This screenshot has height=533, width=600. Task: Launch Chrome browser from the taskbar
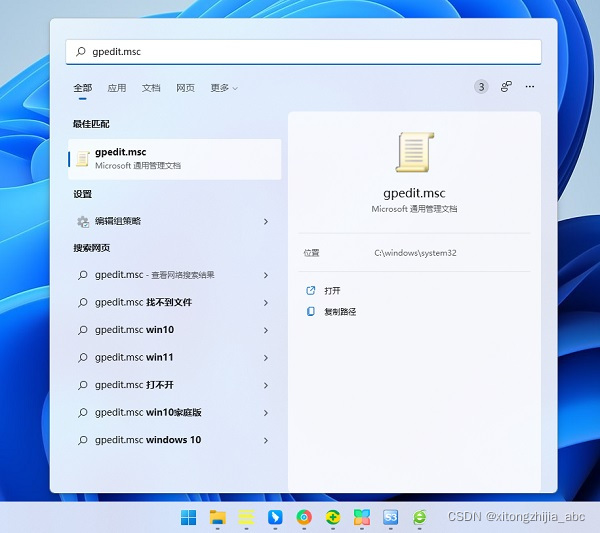(x=304, y=518)
